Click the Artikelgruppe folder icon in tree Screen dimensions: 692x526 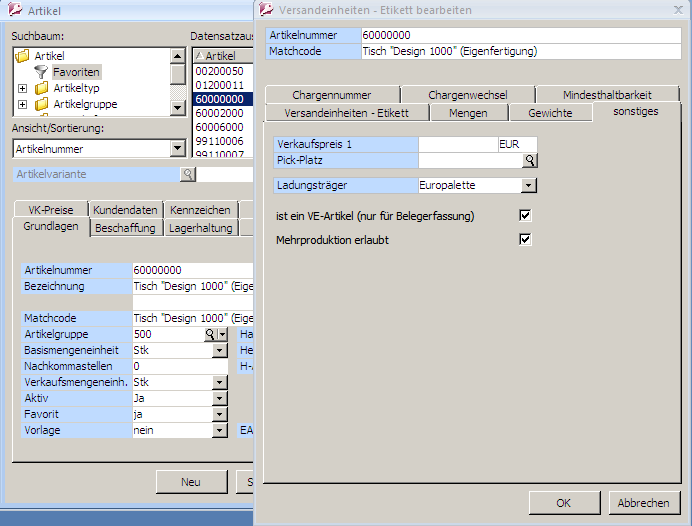41,104
